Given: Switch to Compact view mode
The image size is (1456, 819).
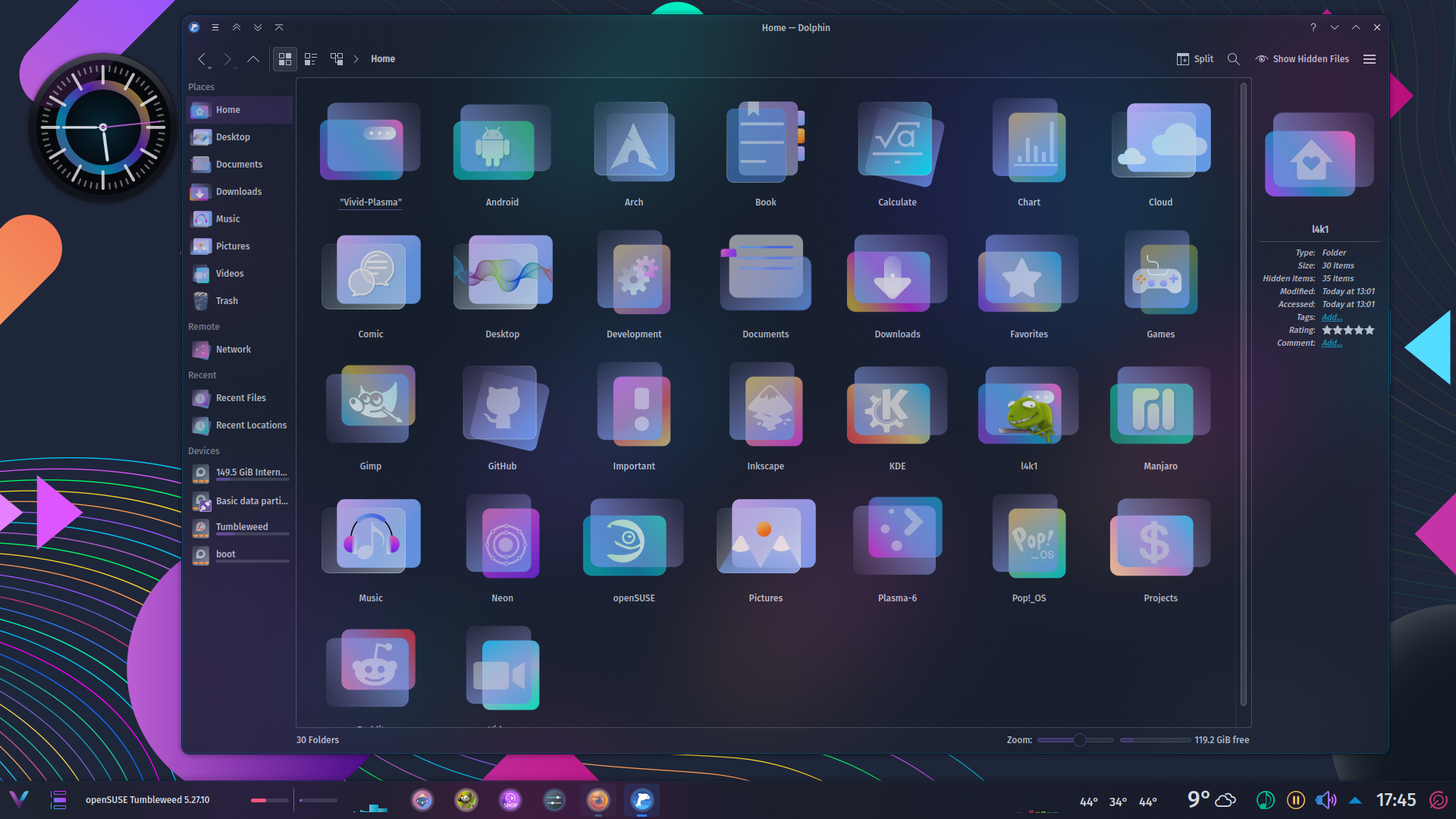Looking at the screenshot, I should [x=311, y=58].
